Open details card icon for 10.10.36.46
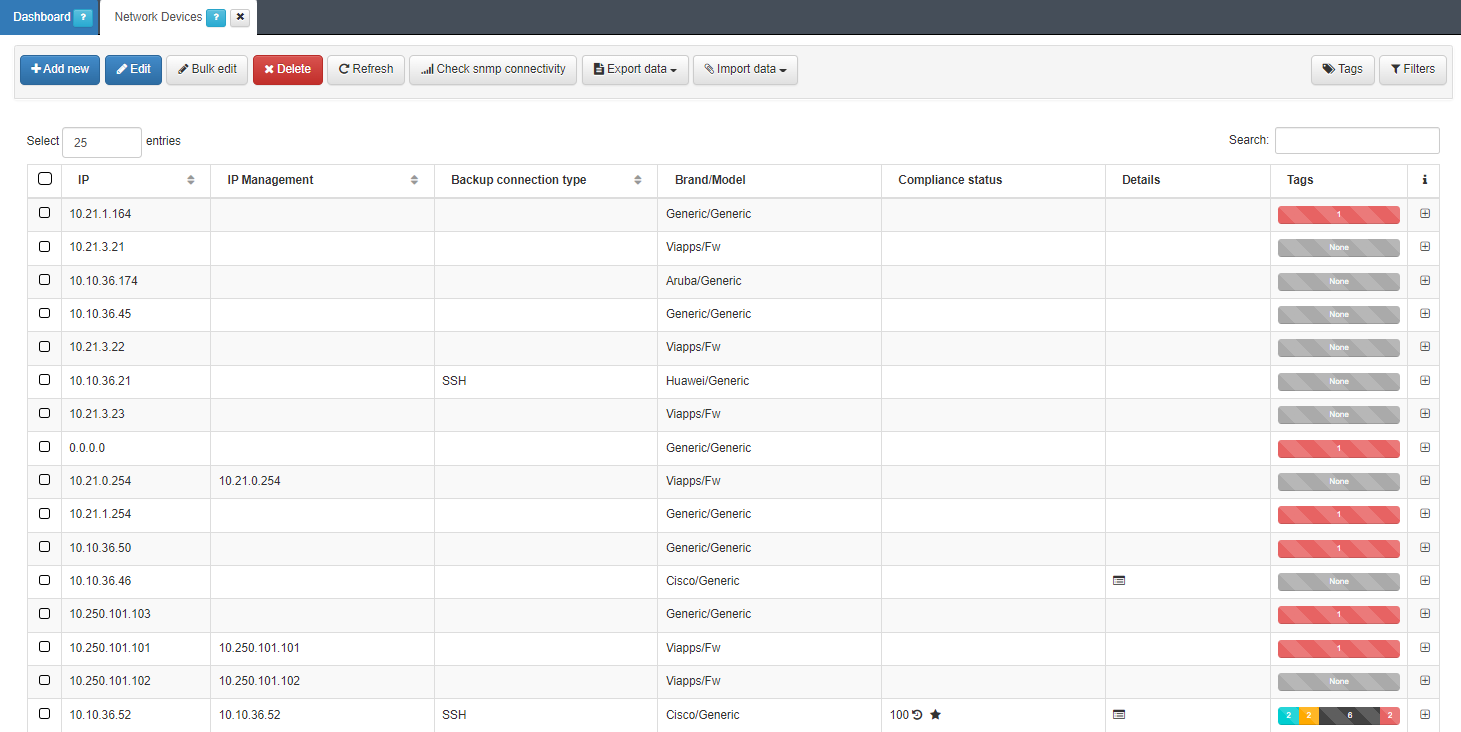This screenshot has width=1461, height=732. coord(1119,581)
